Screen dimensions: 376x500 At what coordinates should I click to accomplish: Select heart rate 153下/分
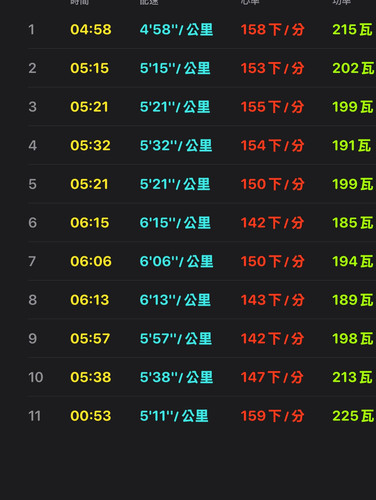(272, 68)
